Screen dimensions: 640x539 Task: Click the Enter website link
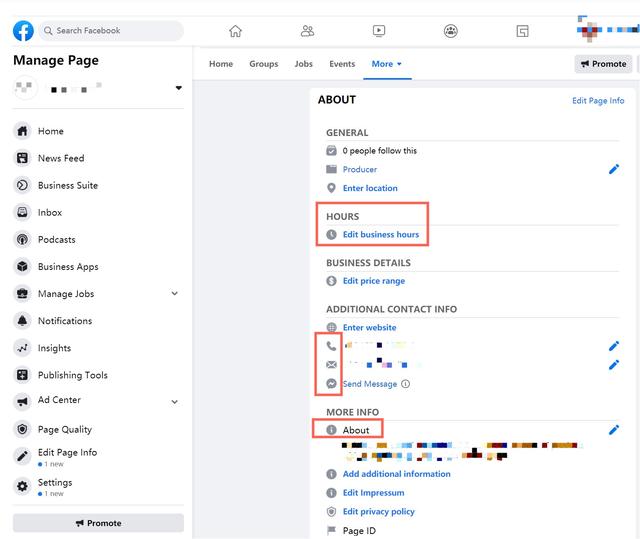point(369,328)
